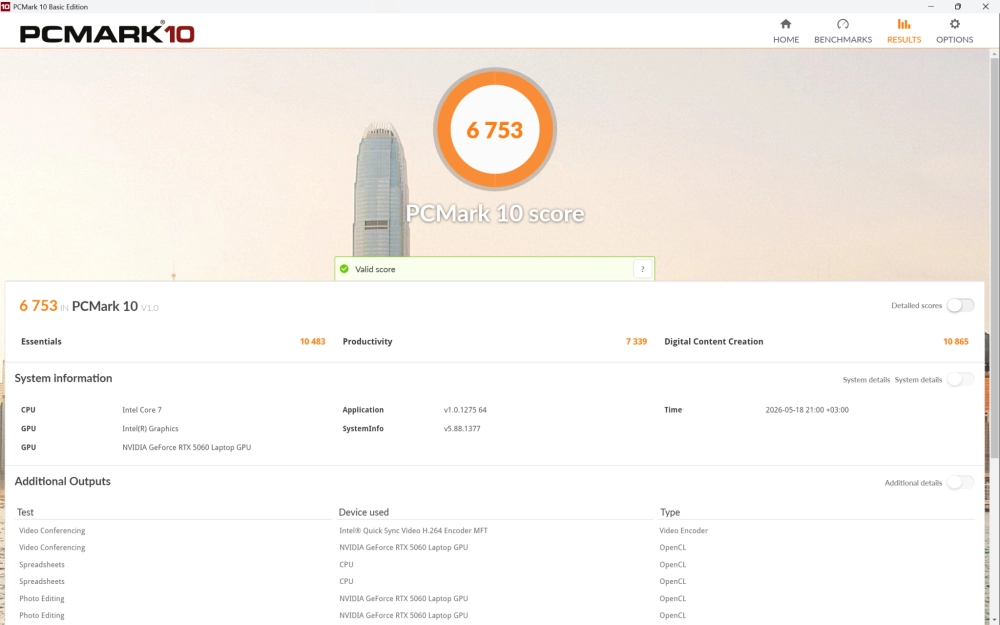Image resolution: width=1000 pixels, height=625 pixels.
Task: Open the Home tab
Action: [786, 31]
